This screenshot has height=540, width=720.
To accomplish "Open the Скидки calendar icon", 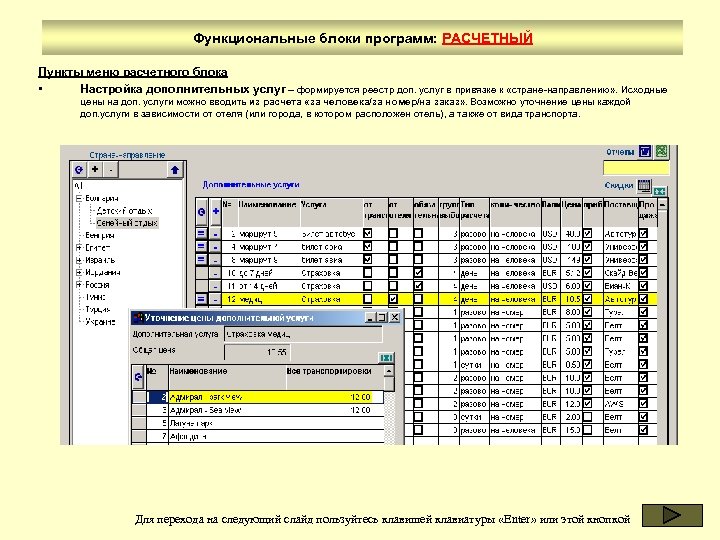I will pos(644,186).
